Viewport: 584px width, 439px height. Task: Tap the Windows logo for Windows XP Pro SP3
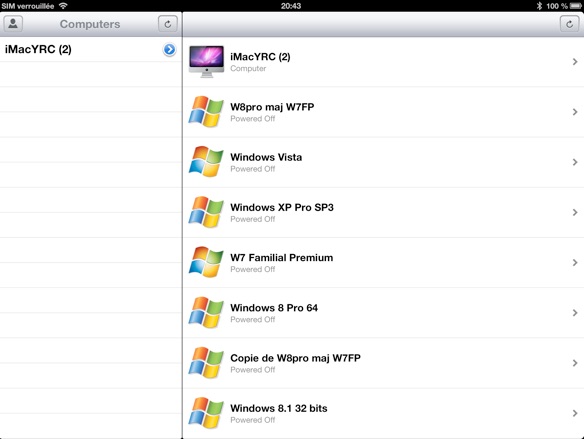[206, 212]
